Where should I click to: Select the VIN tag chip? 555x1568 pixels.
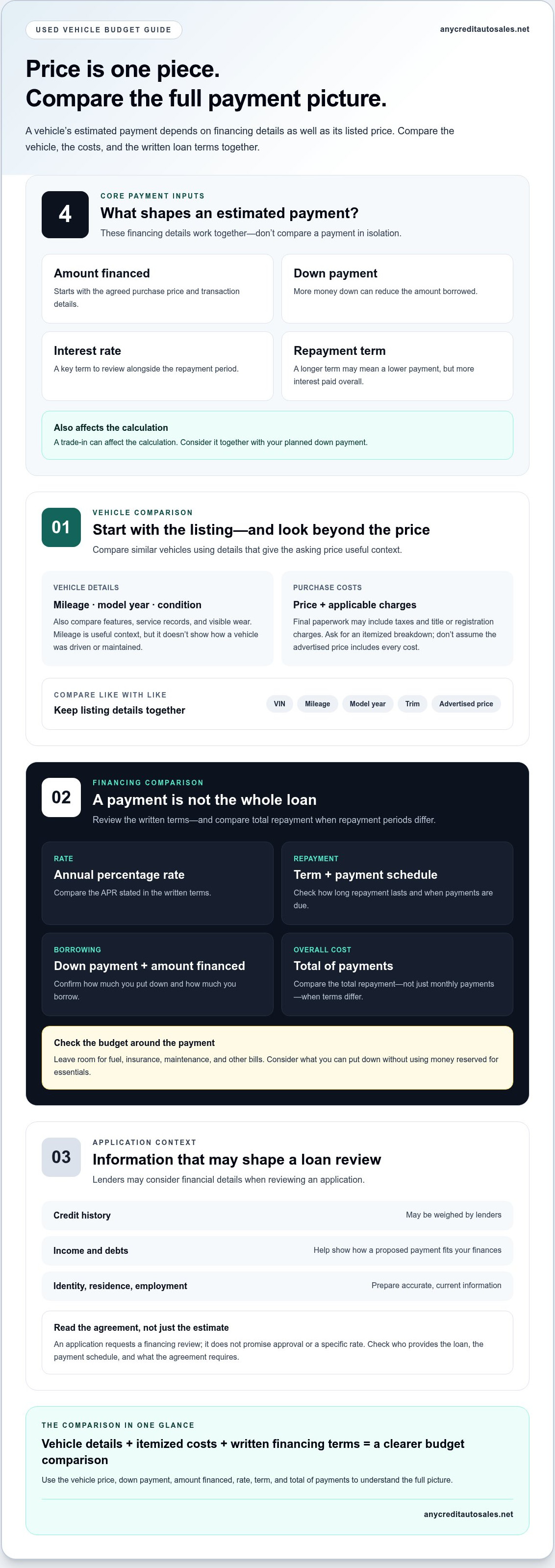pos(279,704)
